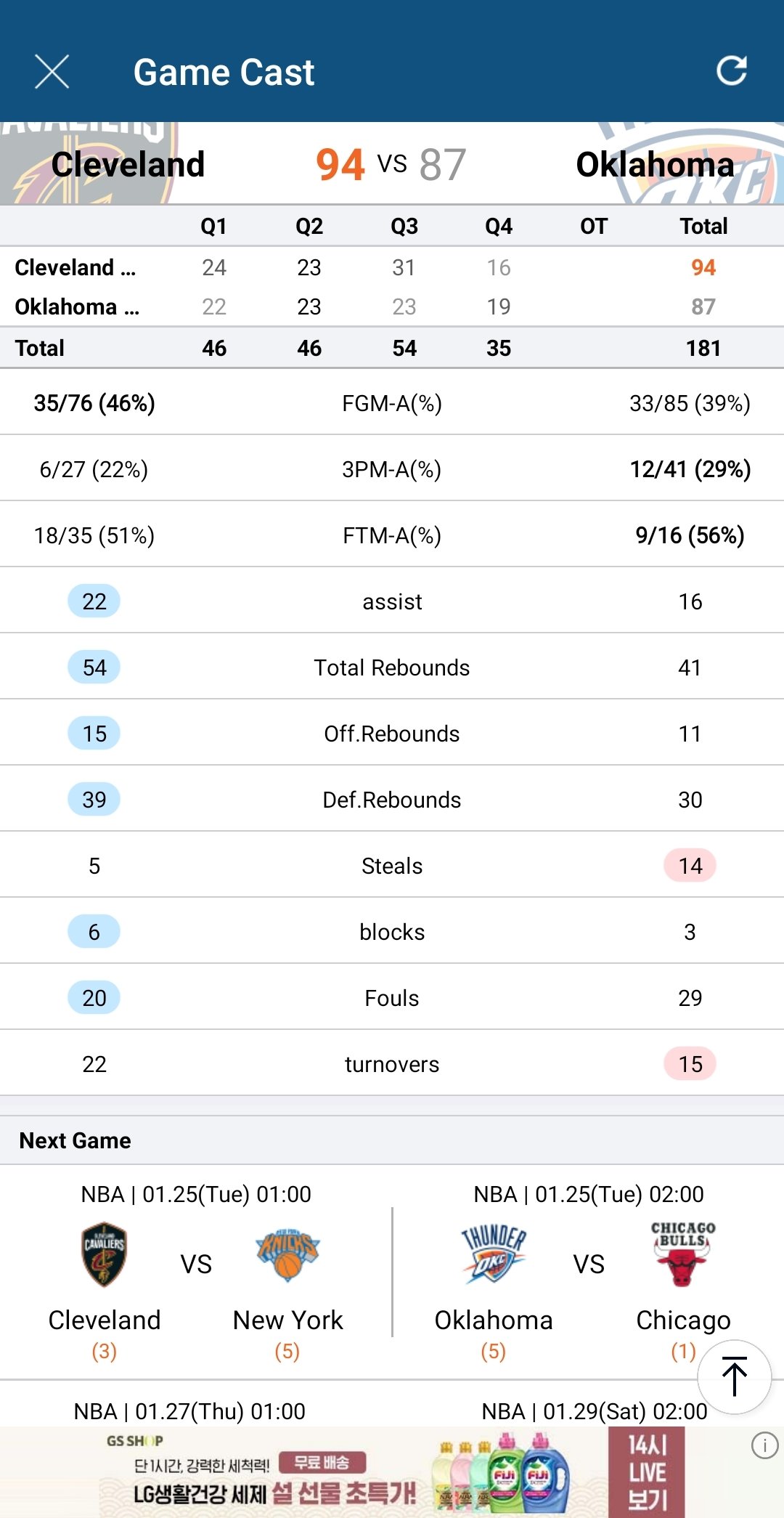Tap the 14시 LIVE 보기 ad button

pyautogui.click(x=647, y=1472)
